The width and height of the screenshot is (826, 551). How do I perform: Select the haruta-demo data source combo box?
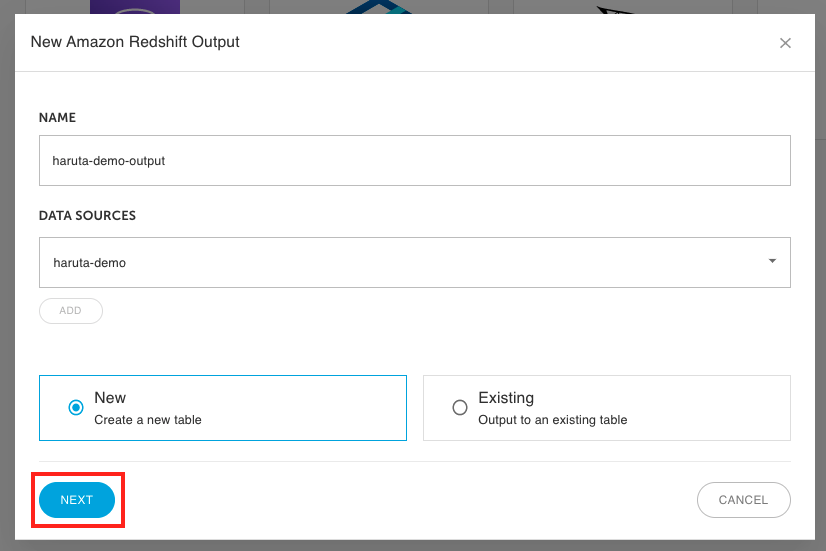415,262
